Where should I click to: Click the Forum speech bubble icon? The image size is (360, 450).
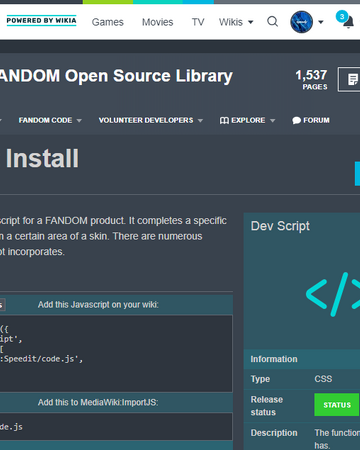coord(296,120)
